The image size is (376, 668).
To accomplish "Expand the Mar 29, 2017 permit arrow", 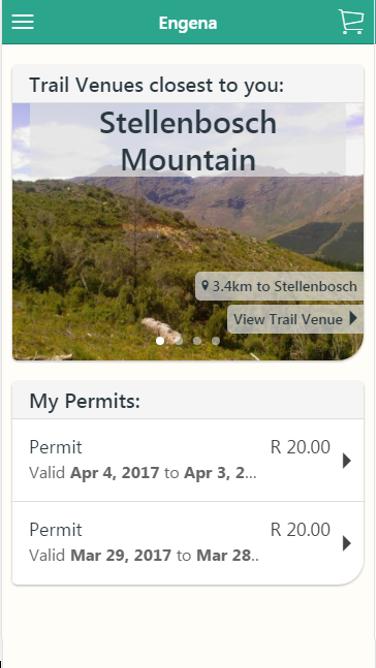I will (347, 543).
